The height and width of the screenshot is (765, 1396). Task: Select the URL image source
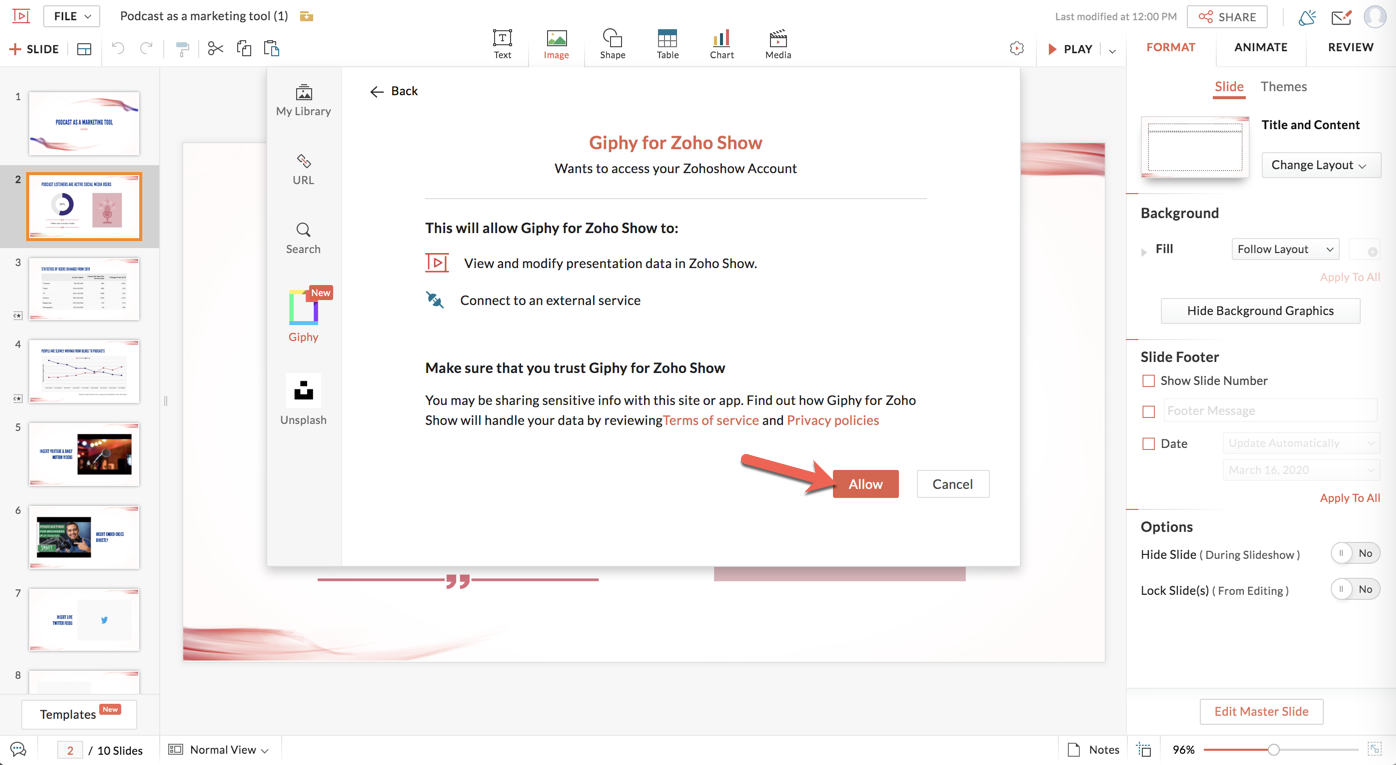coord(303,170)
